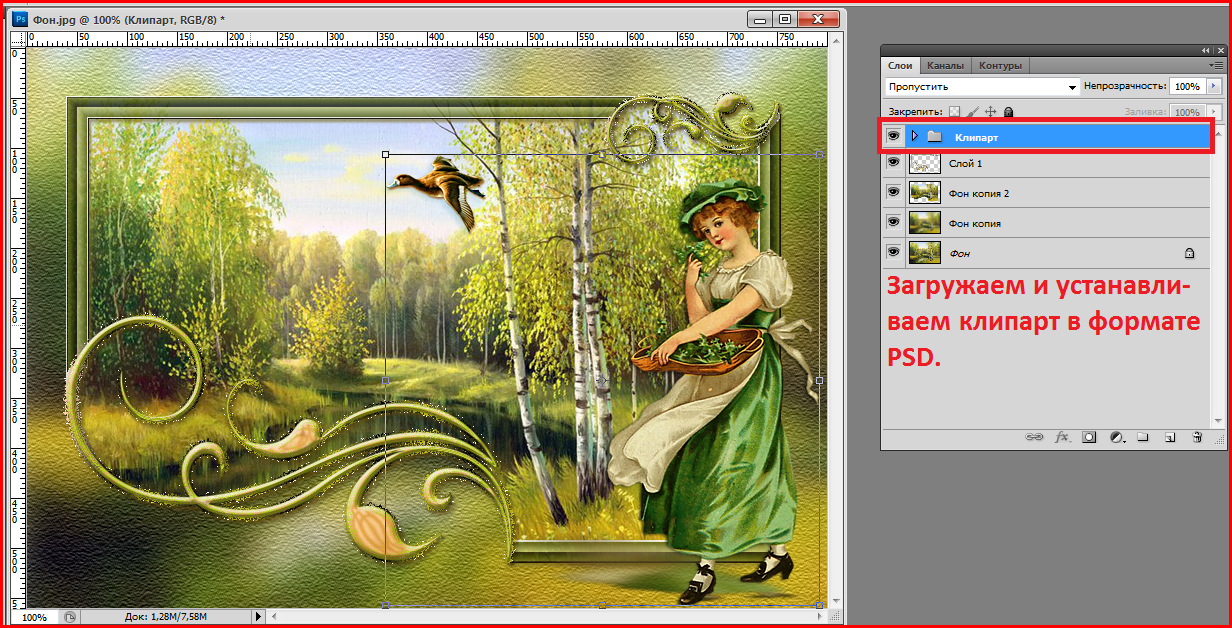This screenshot has height=628, width=1232.
Task: Hide the Клипарт group
Action: [893, 135]
